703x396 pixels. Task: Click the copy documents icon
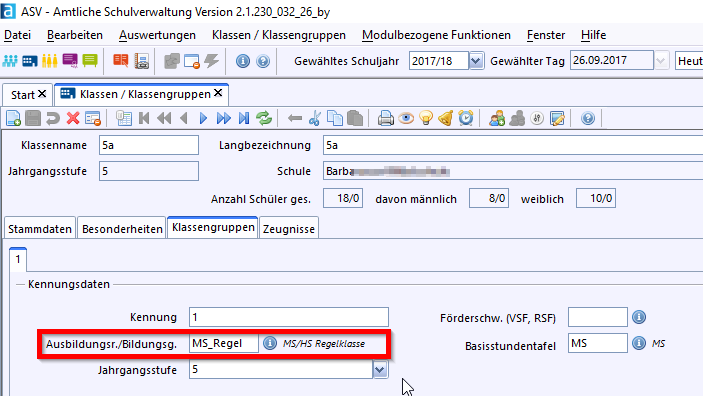point(335,118)
